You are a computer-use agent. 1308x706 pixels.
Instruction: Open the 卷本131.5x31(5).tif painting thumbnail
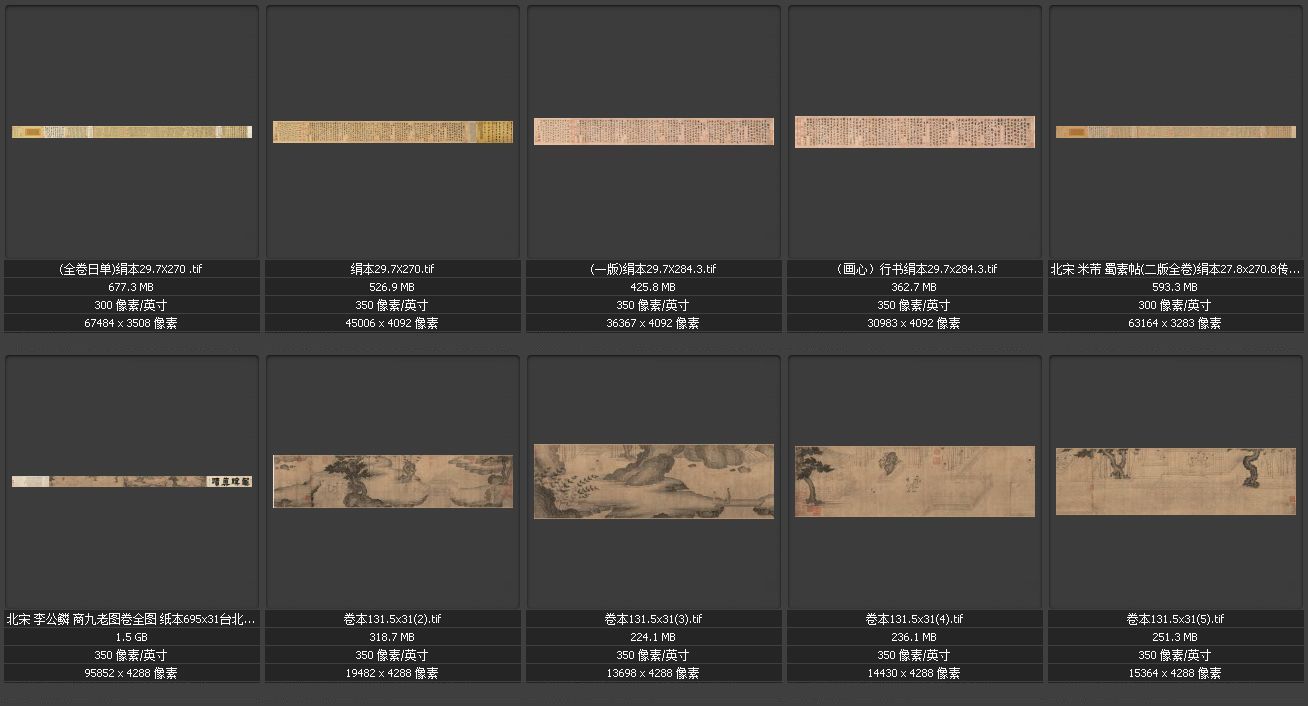pyautogui.click(x=1176, y=481)
